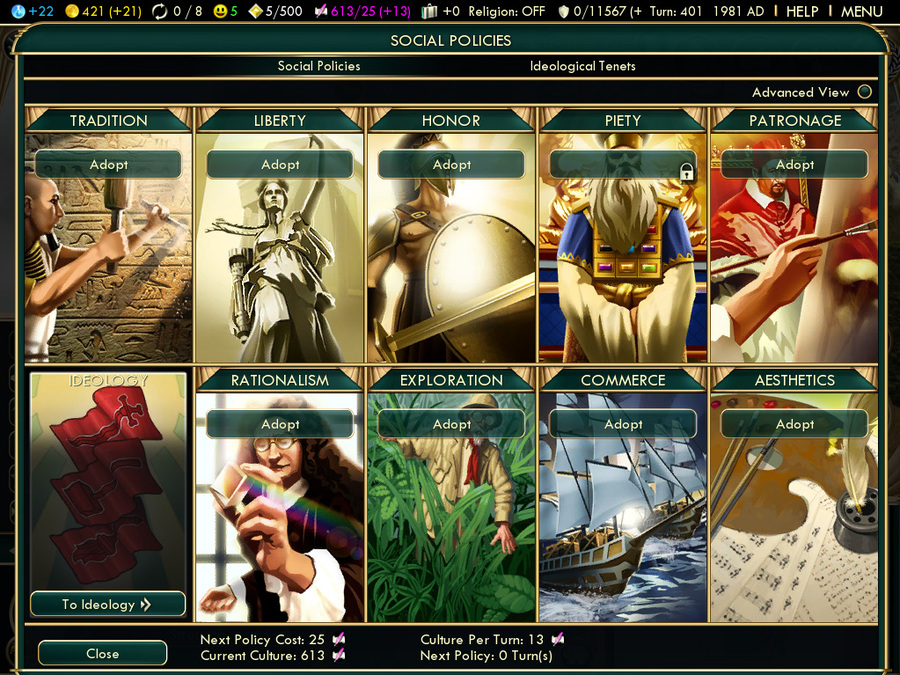This screenshot has width=900, height=675.
Task: Click the gold coin icon in top bar
Action: coord(72,11)
